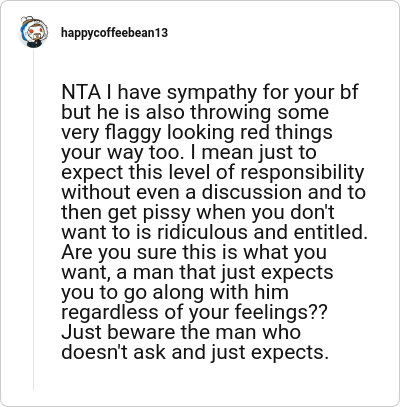Click the phrase 'ridiculous and entitled'
This screenshot has width=400, height=407.
click(260, 232)
